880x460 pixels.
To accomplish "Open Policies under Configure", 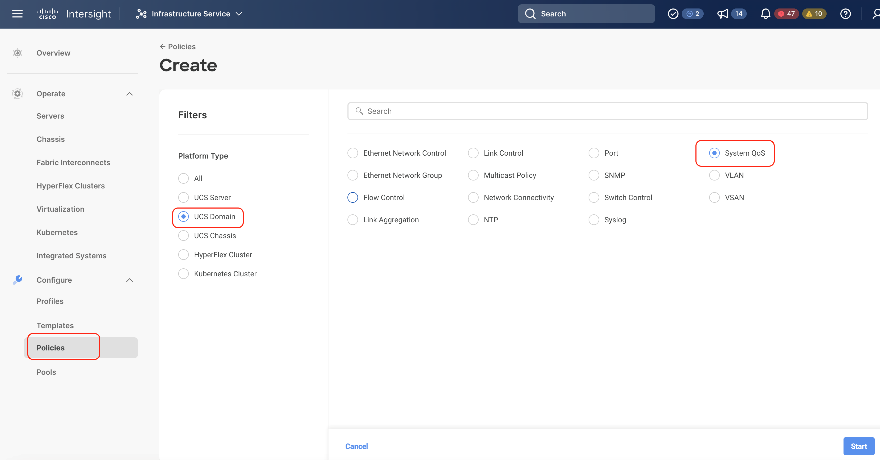I will point(82,348).
